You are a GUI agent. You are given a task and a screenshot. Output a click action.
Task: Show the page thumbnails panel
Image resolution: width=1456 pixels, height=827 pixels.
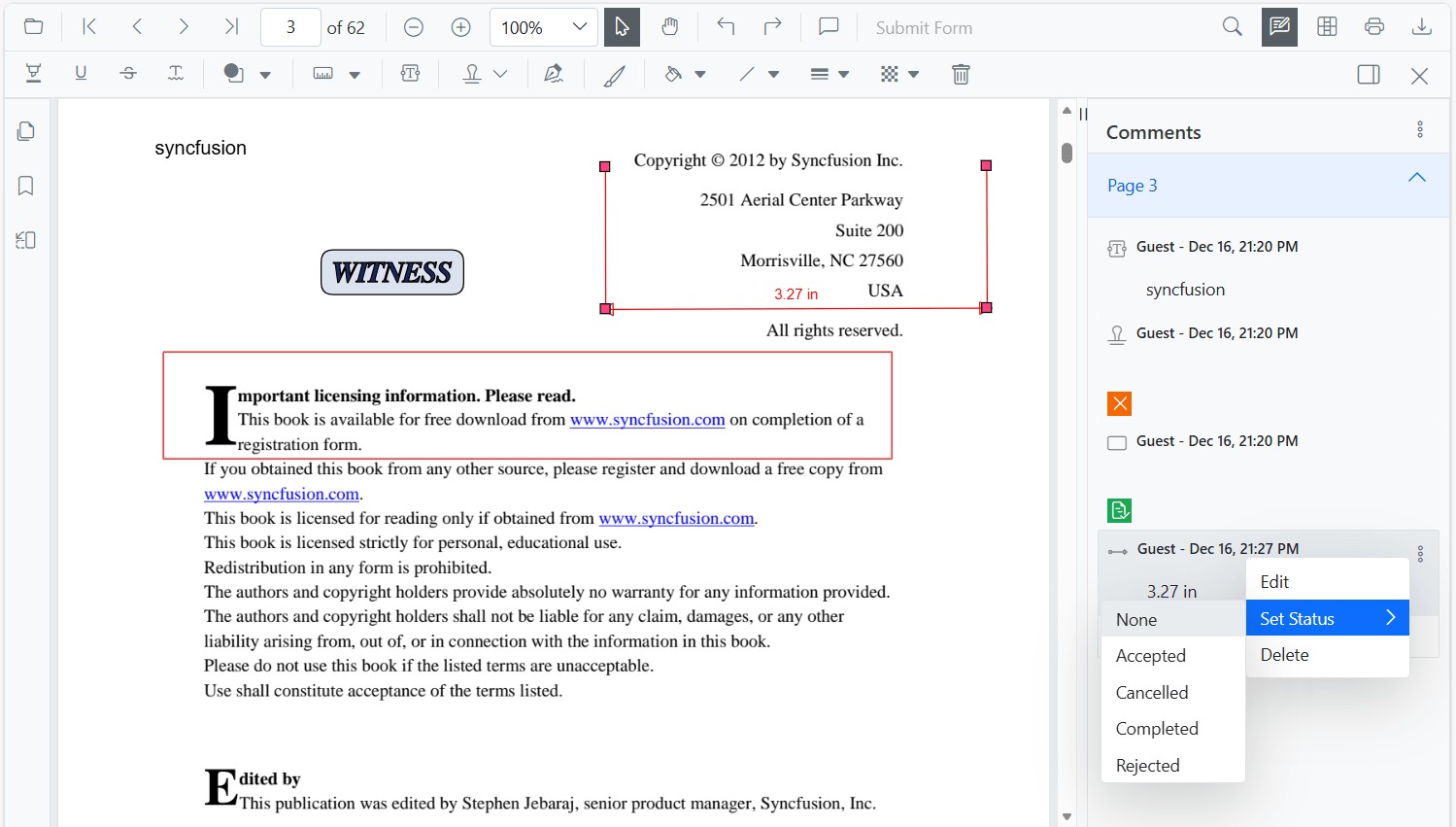click(x=25, y=130)
